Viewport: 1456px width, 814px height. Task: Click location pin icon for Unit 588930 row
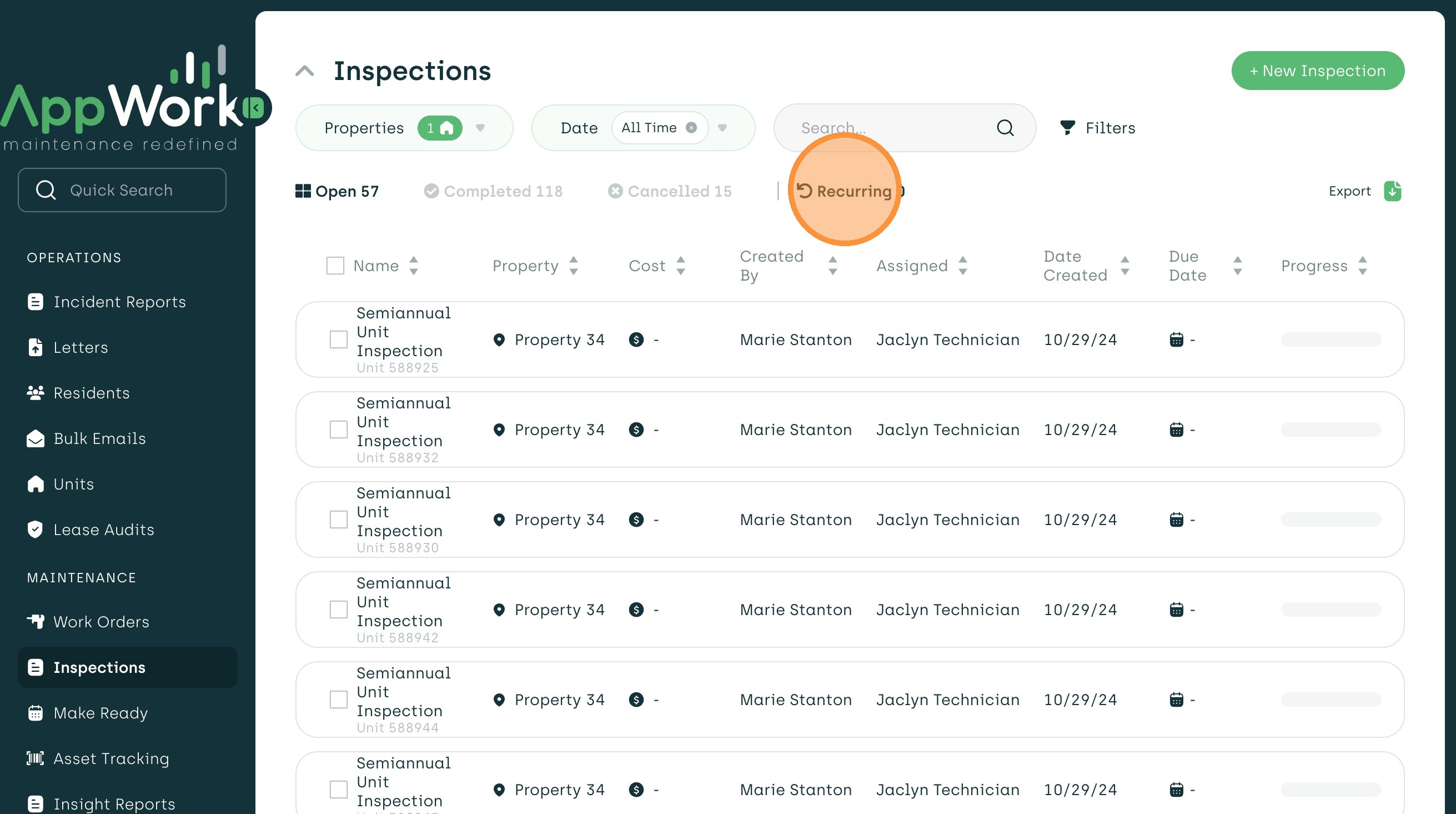(x=499, y=520)
